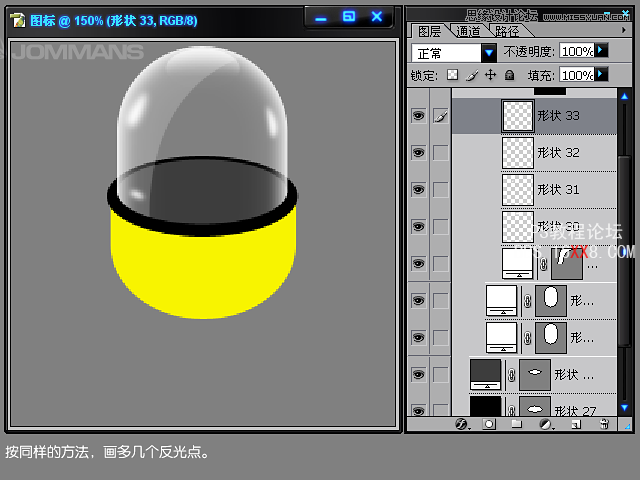The height and width of the screenshot is (480, 640).
Task: Switch to the 通道 channels tab
Action: tap(467, 31)
